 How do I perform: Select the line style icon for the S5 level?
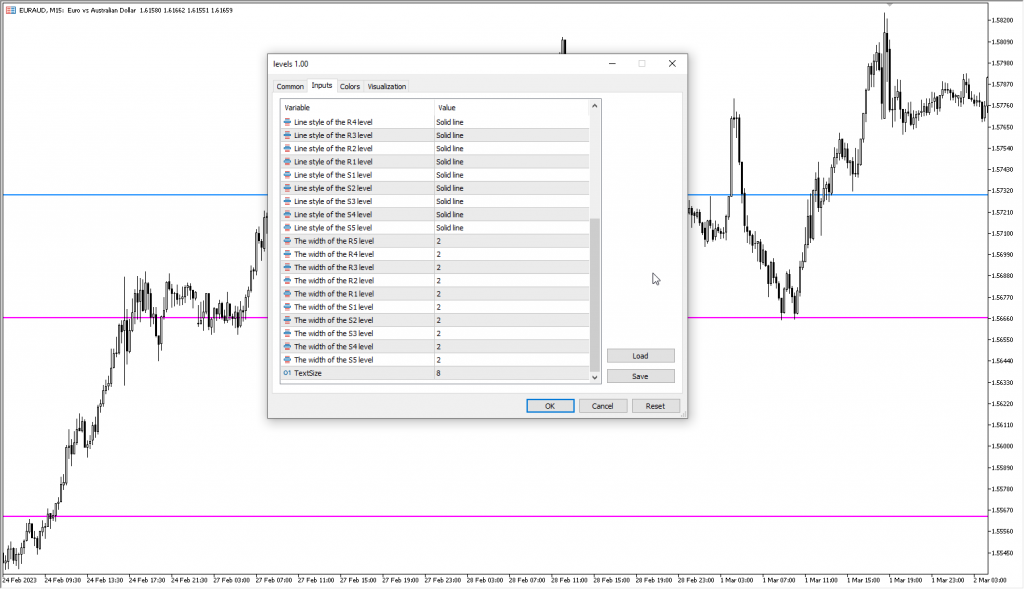coord(287,227)
